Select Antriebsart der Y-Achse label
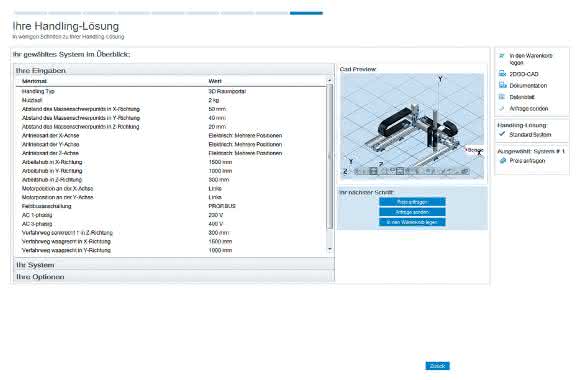The width and height of the screenshot is (580, 380). coord(50,144)
